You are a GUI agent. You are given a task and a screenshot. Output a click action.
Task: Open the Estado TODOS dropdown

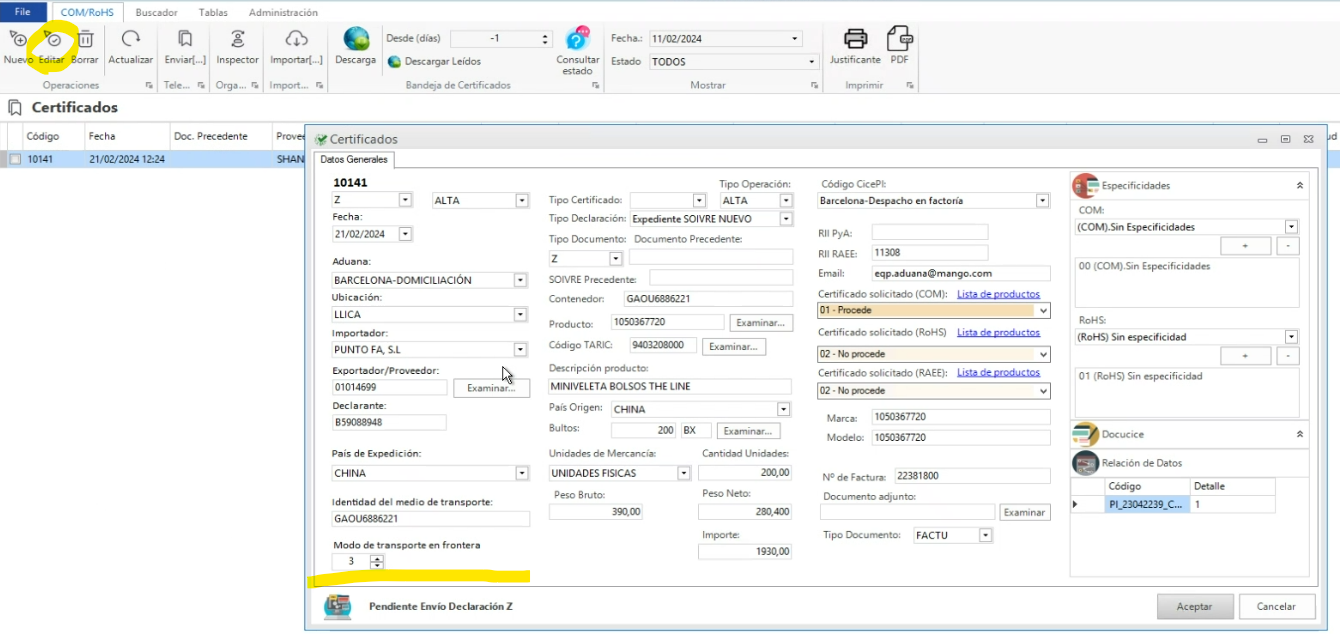[811, 62]
